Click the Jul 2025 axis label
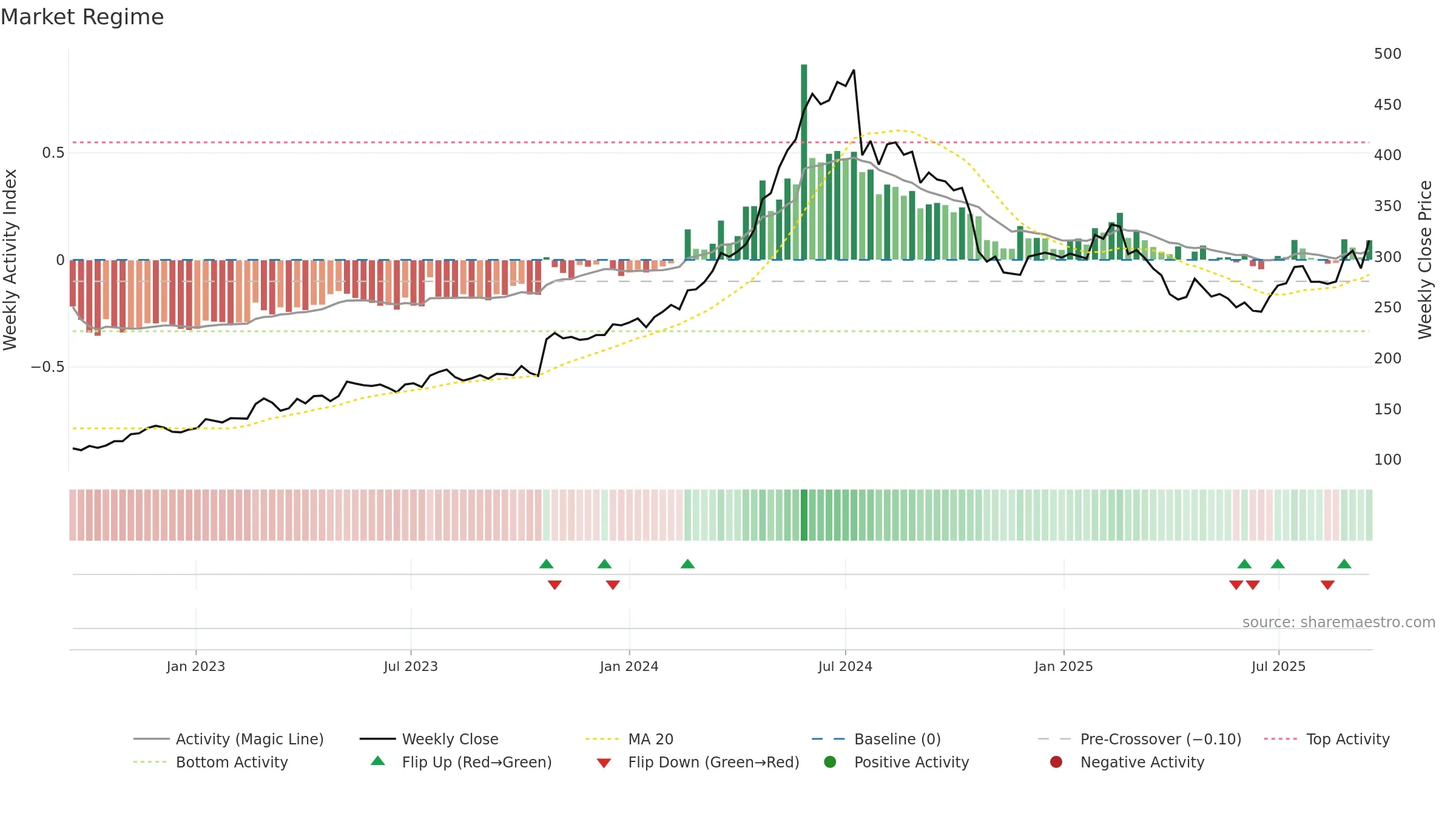 pyautogui.click(x=1278, y=667)
